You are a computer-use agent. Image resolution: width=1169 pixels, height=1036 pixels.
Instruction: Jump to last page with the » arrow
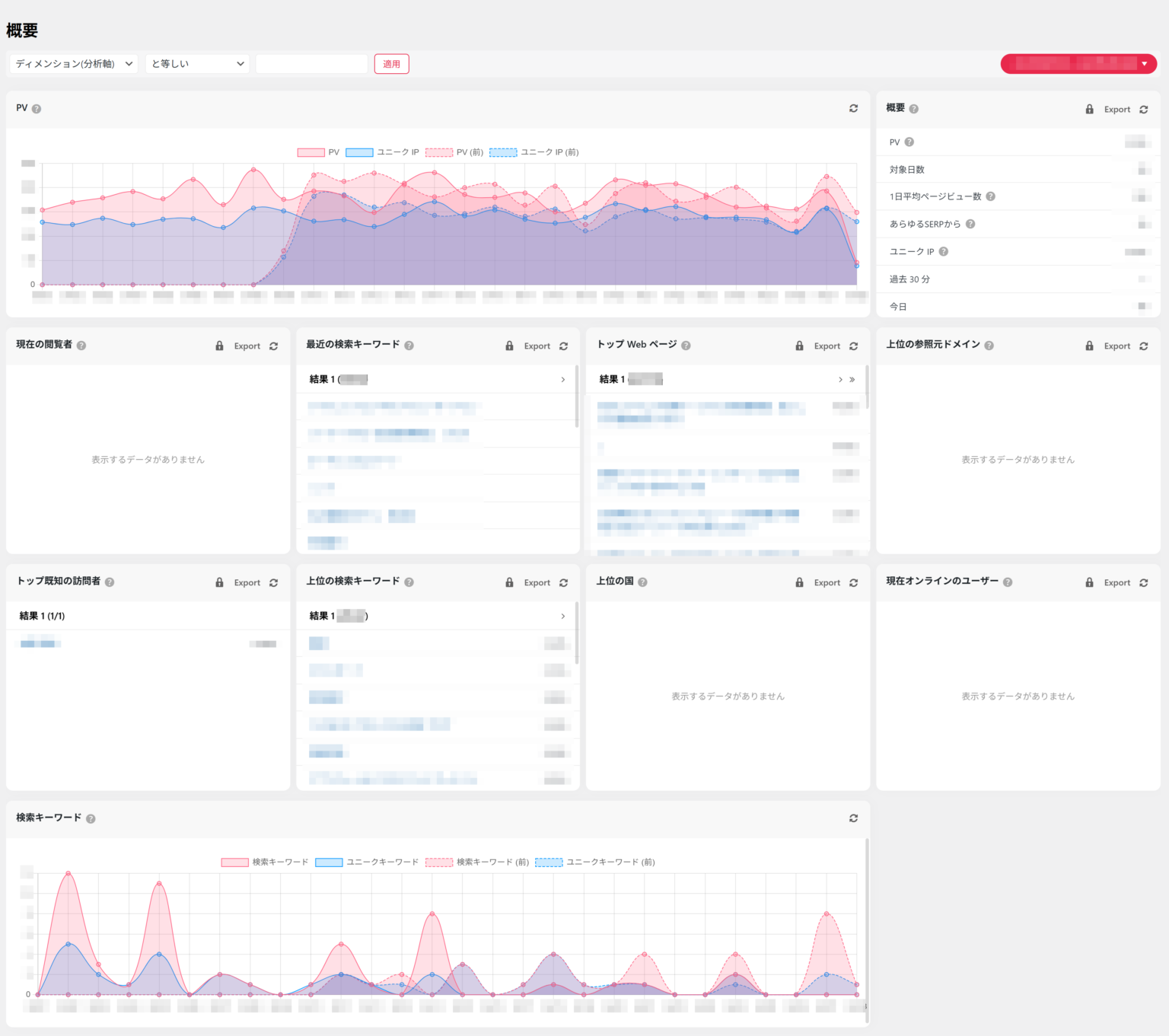[852, 379]
